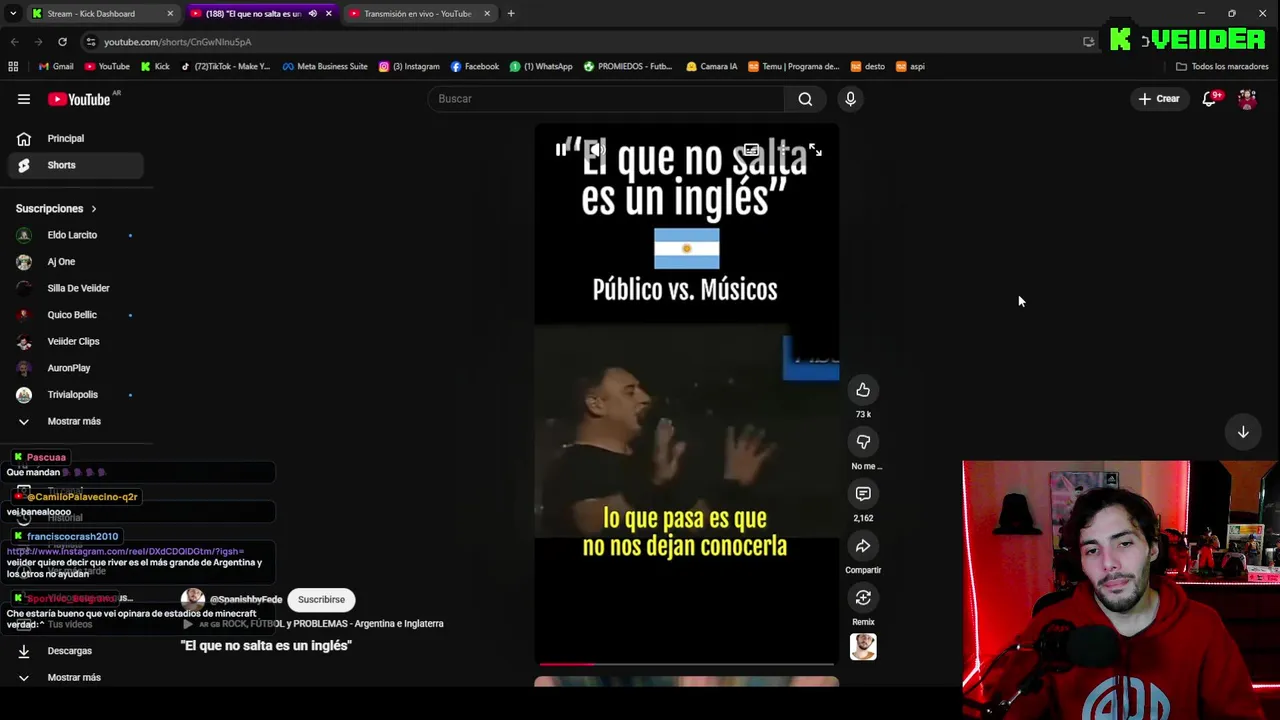Viewport: 1280px width, 720px height.
Task: Go to next short with down arrow
Action: tap(1243, 432)
